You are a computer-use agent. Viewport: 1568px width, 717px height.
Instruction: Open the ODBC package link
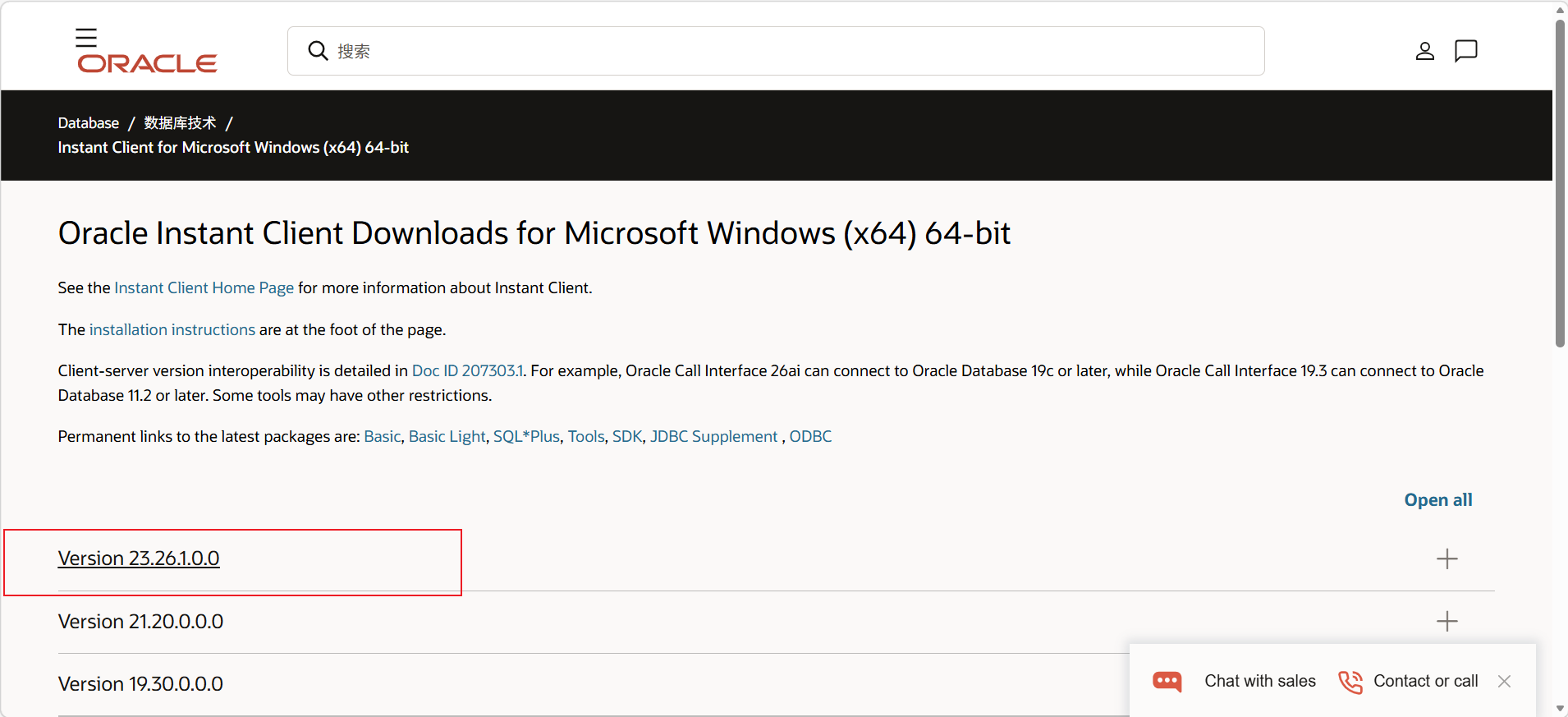coord(810,437)
